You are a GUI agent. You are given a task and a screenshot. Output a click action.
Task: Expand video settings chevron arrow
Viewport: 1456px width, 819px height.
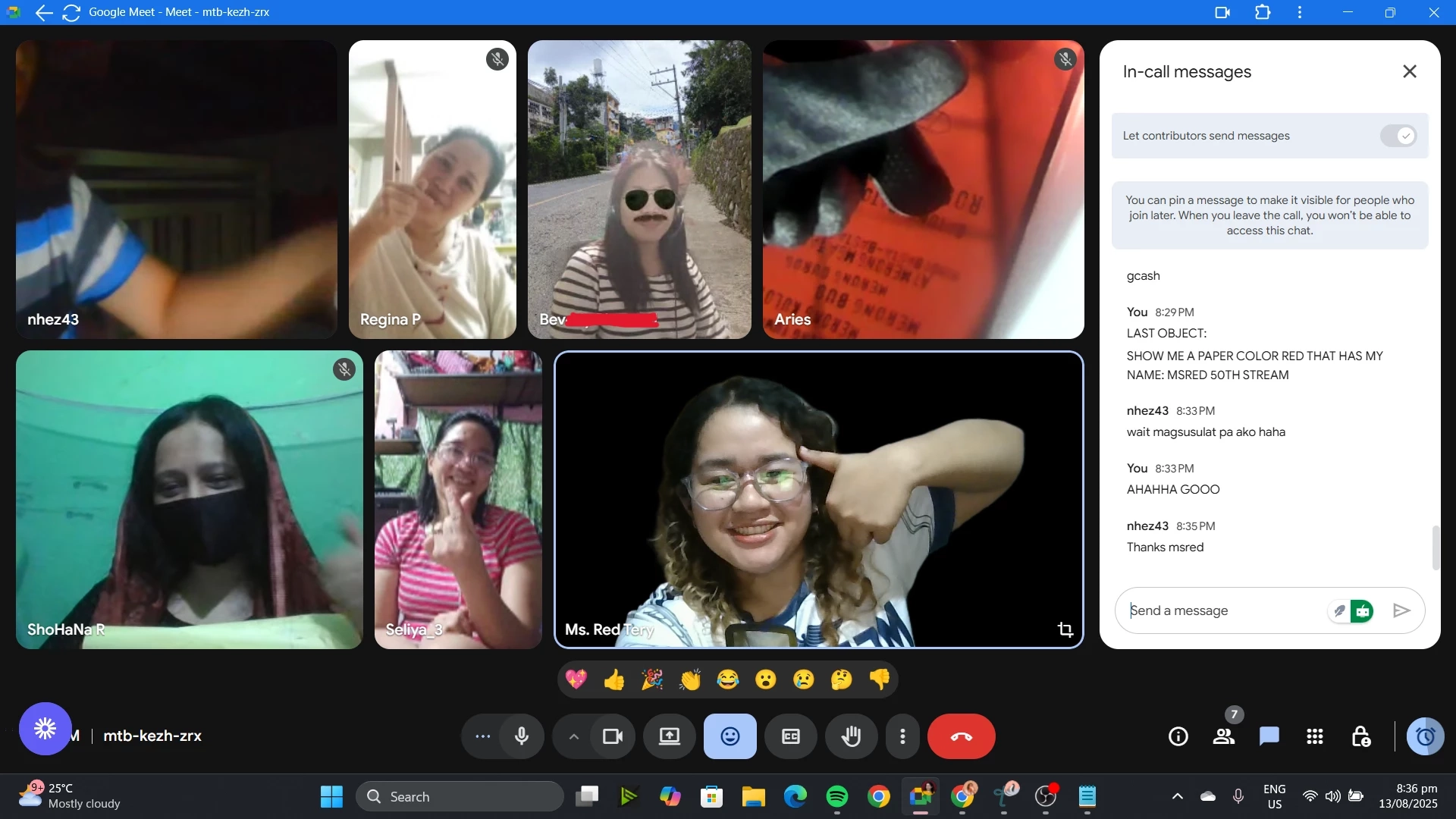(x=574, y=736)
